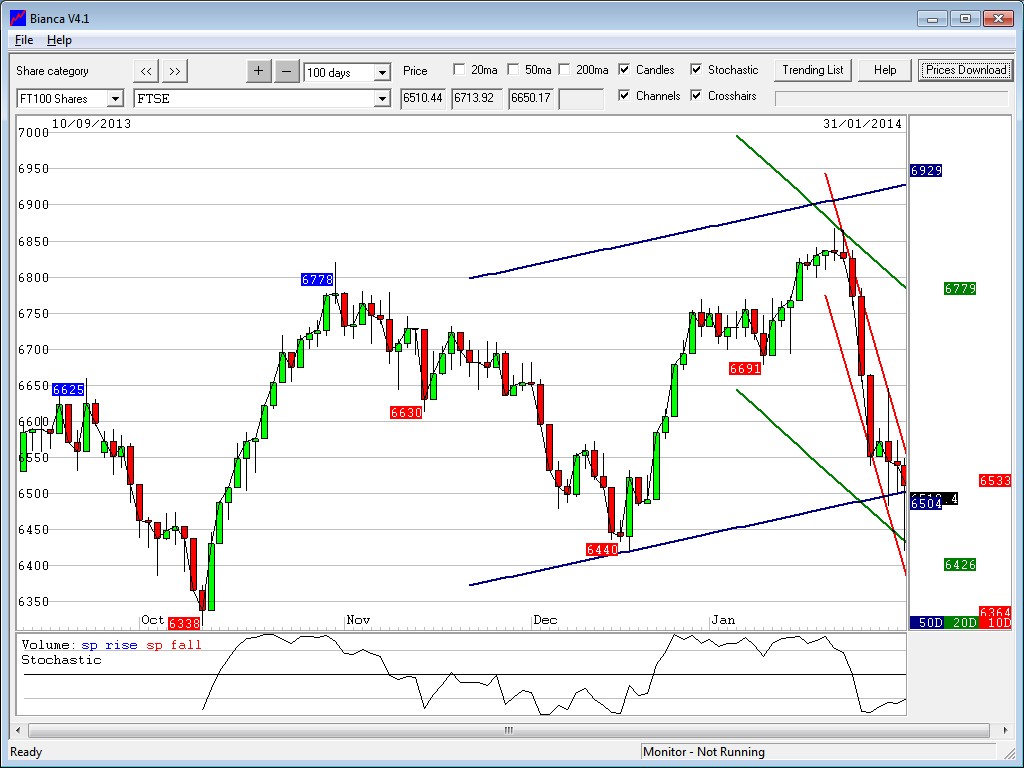The width and height of the screenshot is (1024, 768).
Task: Turn off the Candles checkbox
Action: click(625, 70)
